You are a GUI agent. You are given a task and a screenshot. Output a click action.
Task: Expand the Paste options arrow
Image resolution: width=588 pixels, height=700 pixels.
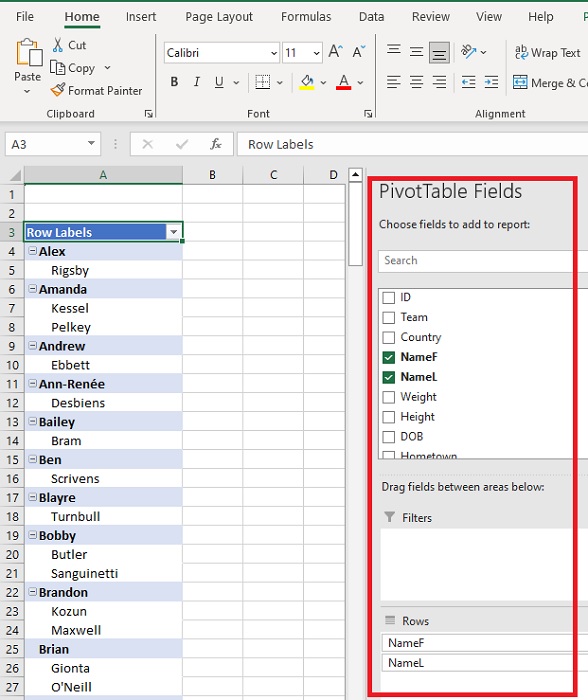(27, 92)
